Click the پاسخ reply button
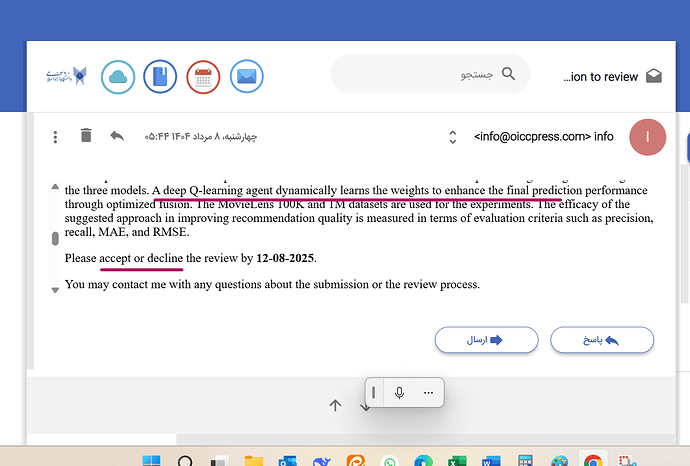Screen dimensions: 690x466 (x=602, y=340)
